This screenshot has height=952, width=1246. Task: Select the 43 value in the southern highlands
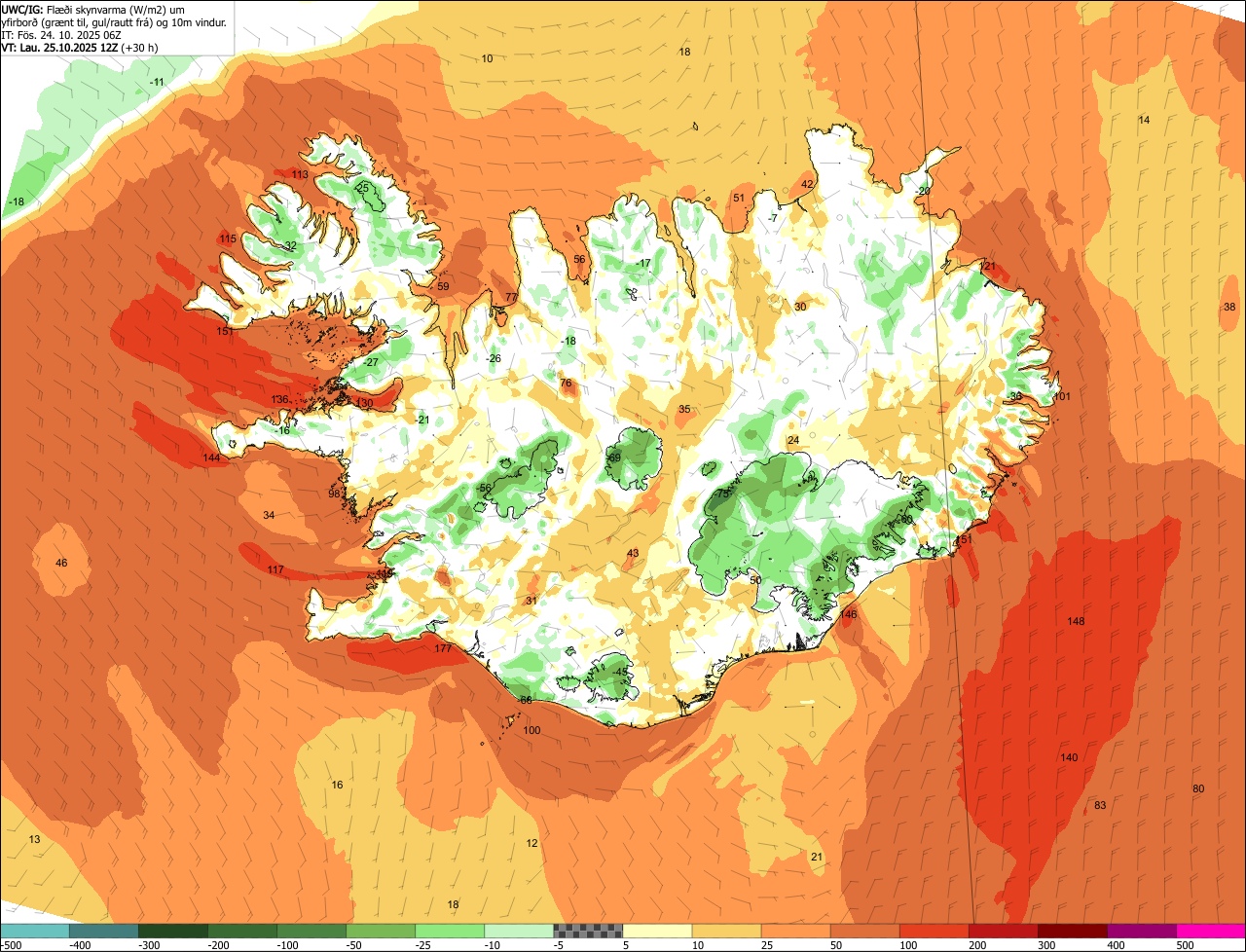coord(633,553)
